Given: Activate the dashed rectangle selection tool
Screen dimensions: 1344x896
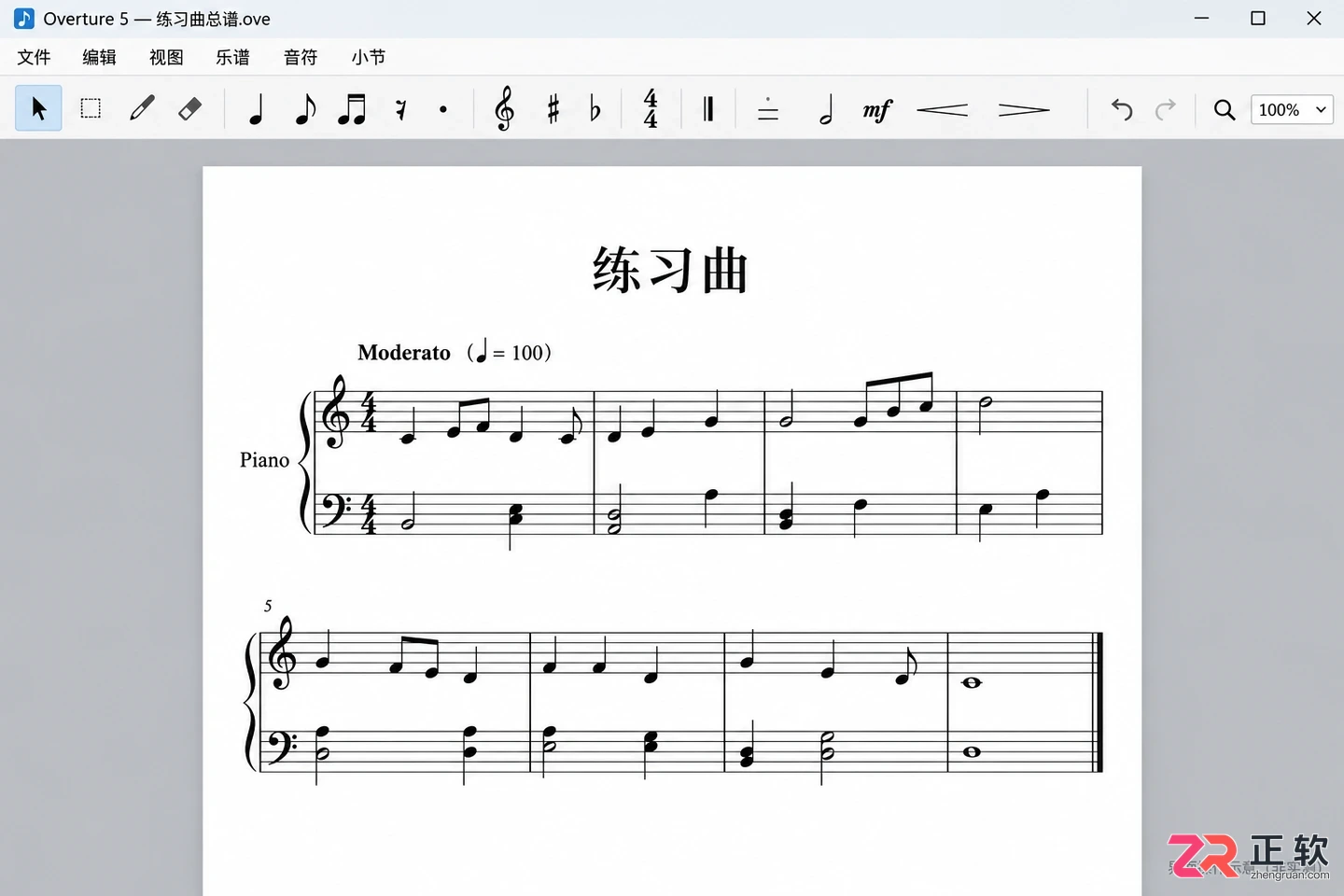Looking at the screenshot, I should (x=91, y=108).
